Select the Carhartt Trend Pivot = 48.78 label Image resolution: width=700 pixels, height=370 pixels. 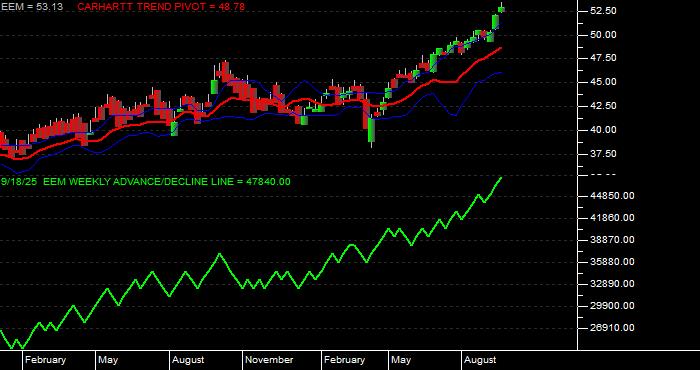tap(161, 7)
